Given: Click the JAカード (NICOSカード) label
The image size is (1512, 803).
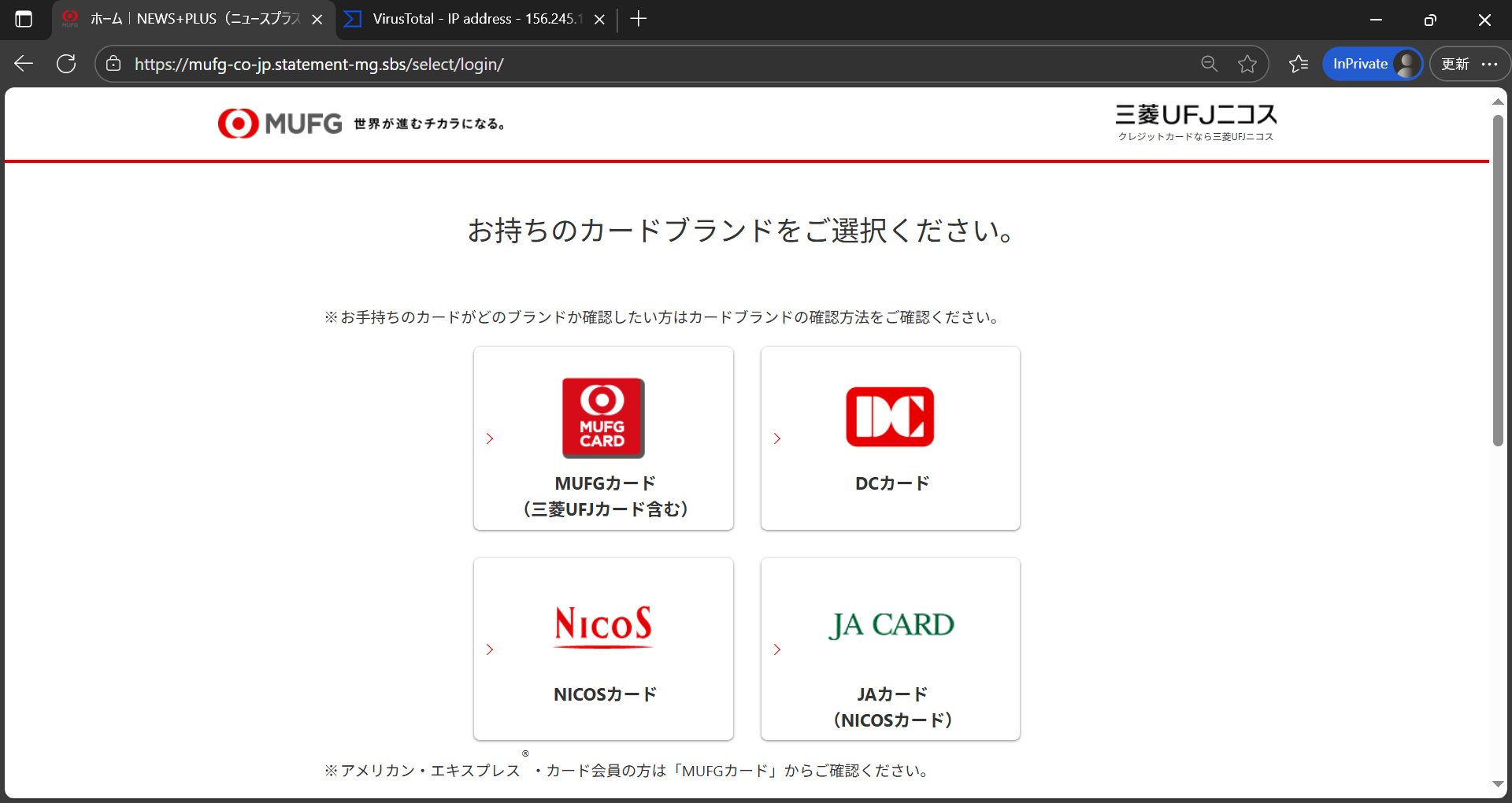Looking at the screenshot, I should click(892, 707).
